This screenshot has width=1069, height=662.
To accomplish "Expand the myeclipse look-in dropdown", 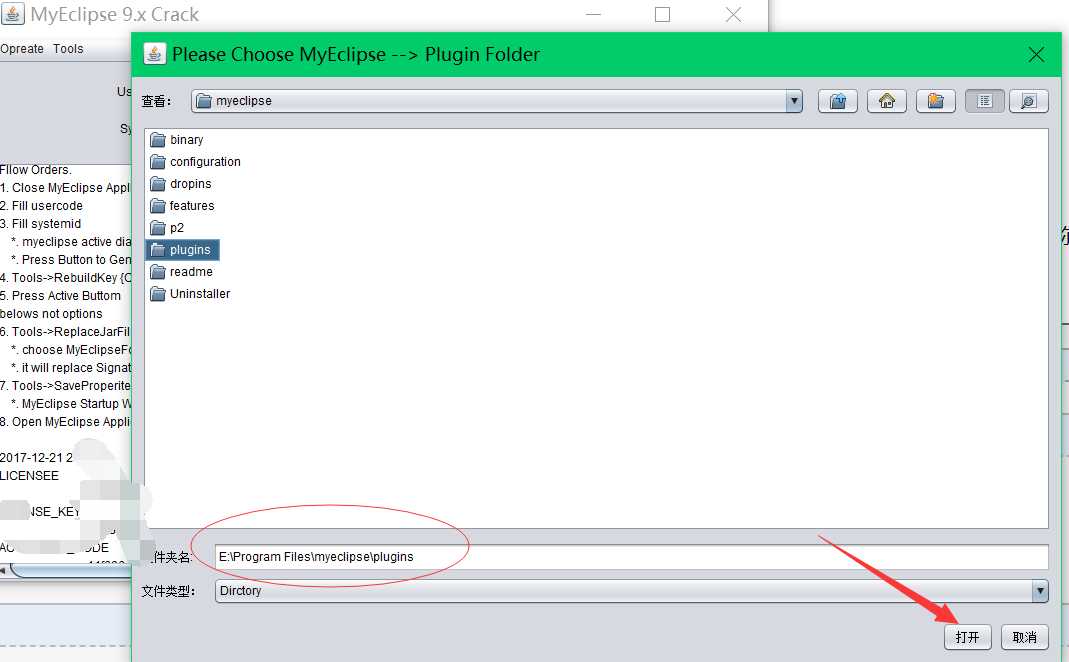I will coord(794,101).
